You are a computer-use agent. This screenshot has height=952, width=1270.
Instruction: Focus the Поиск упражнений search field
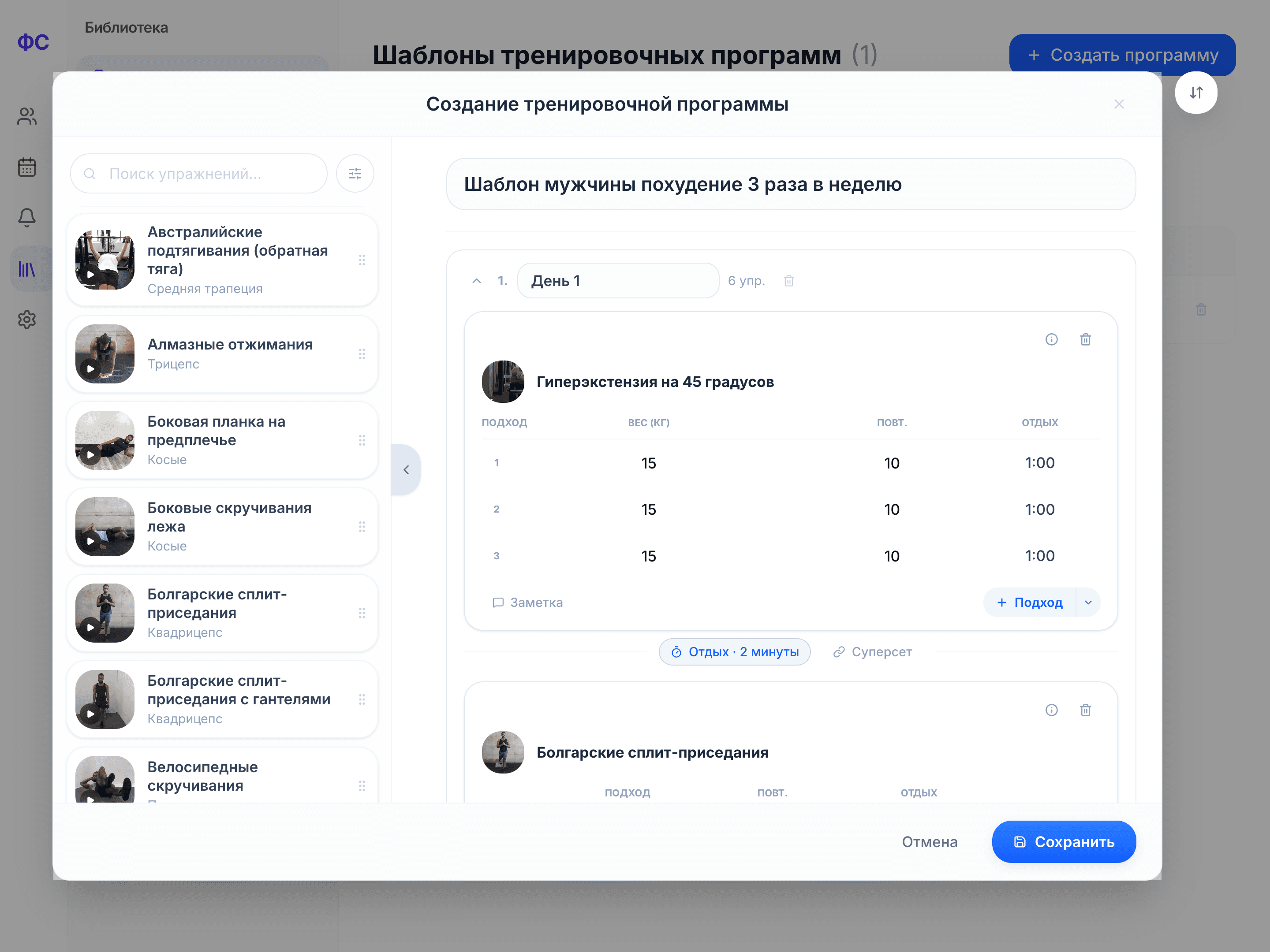point(198,173)
